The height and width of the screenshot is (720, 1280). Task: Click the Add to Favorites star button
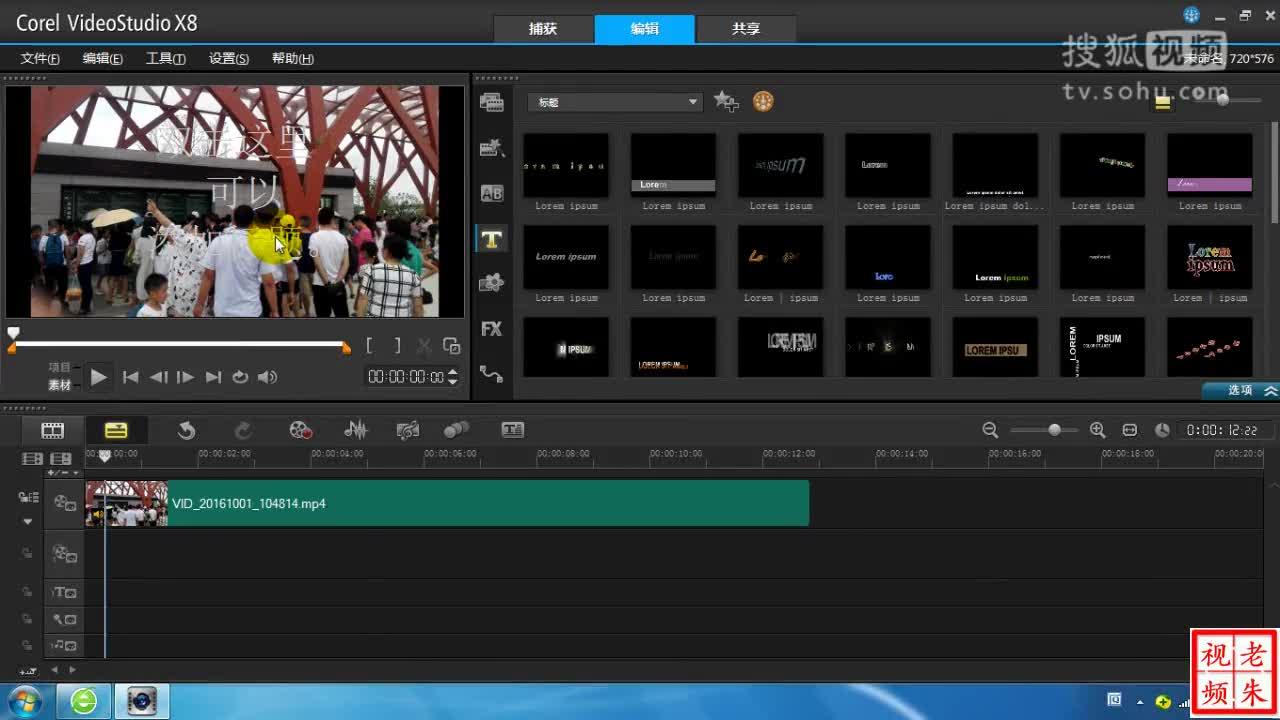tap(726, 102)
